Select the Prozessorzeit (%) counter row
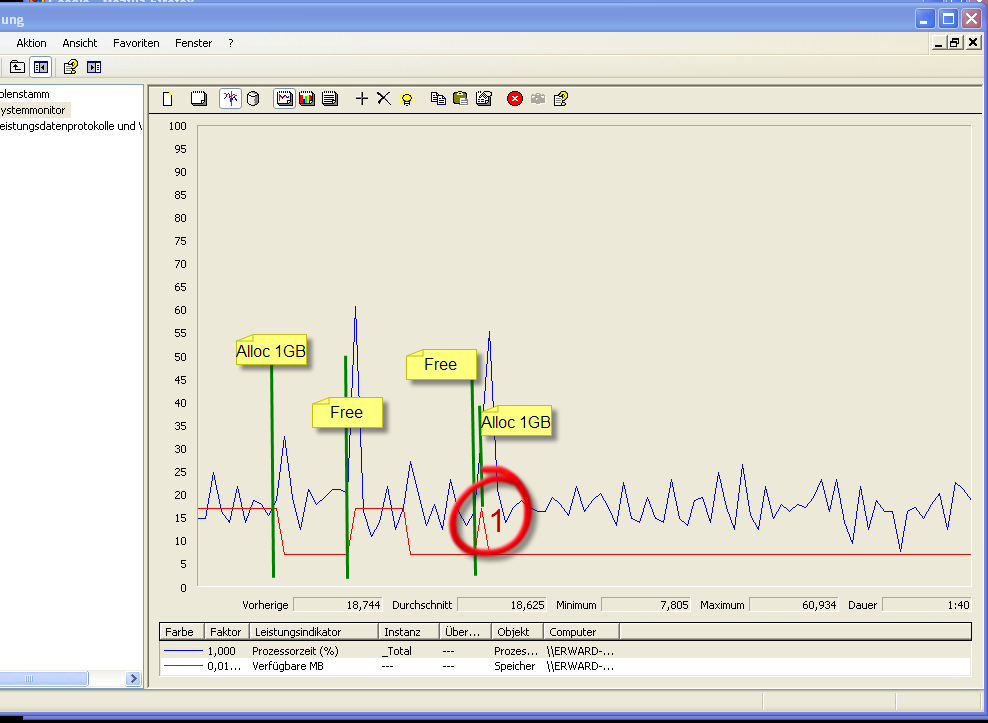Screen dimensions: 988x723 point(565,651)
